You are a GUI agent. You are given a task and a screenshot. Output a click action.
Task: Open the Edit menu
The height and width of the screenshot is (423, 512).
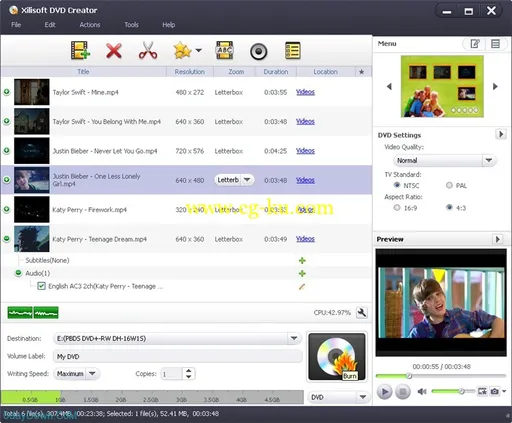(50, 25)
